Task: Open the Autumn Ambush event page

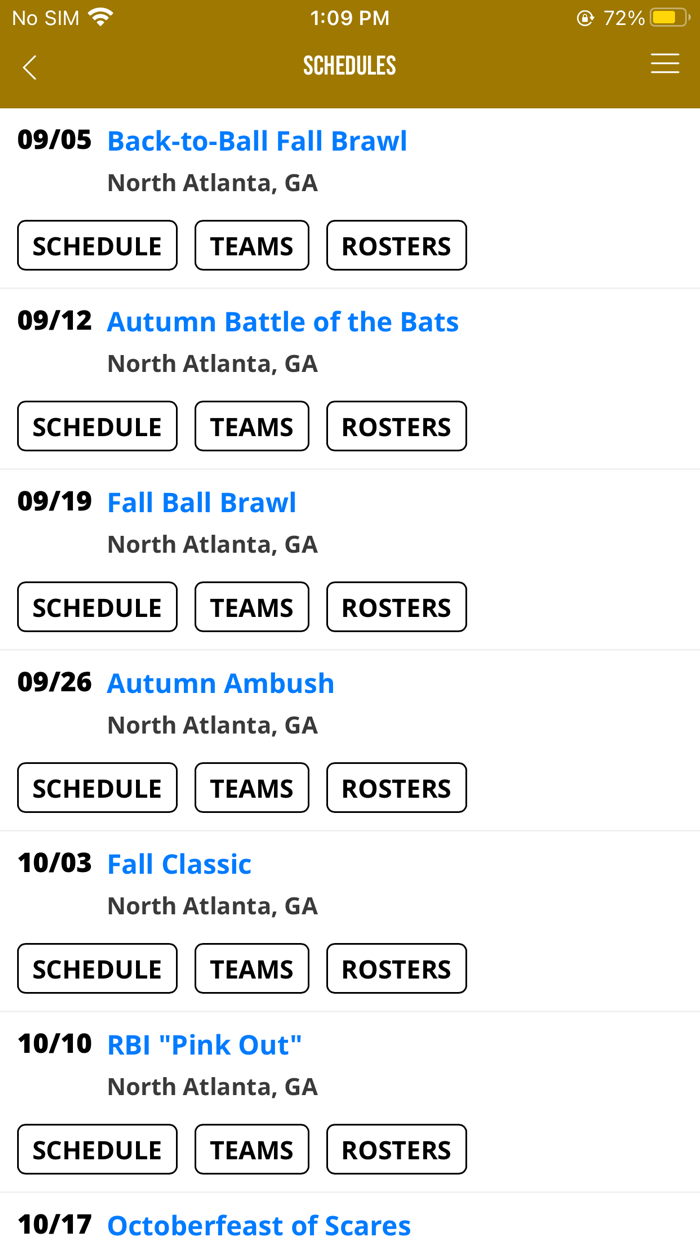Action: (x=220, y=683)
